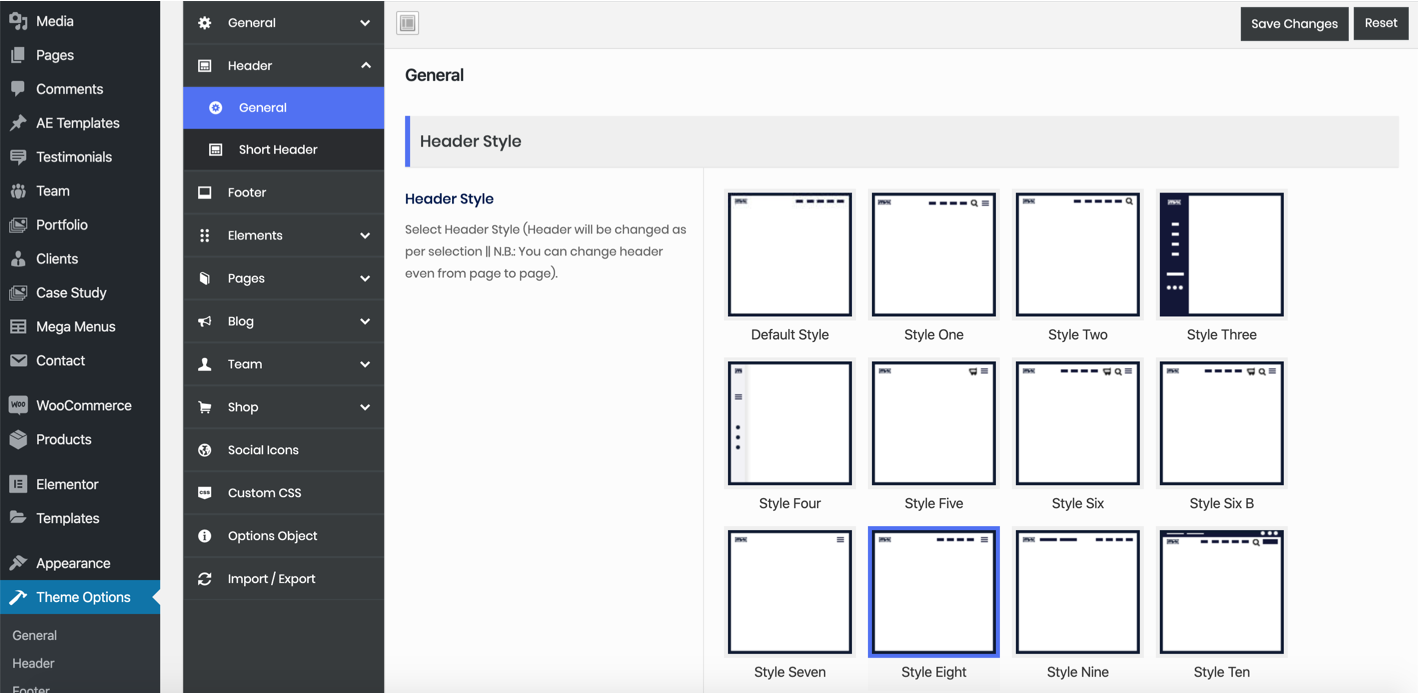Image resolution: width=1418 pixels, height=693 pixels.
Task: Expand the Elements section chevron
Action: coord(365,236)
